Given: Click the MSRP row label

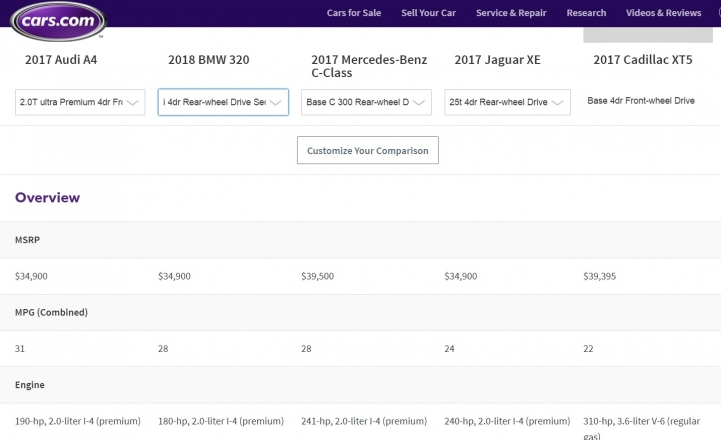Looking at the screenshot, I should (x=28, y=240).
